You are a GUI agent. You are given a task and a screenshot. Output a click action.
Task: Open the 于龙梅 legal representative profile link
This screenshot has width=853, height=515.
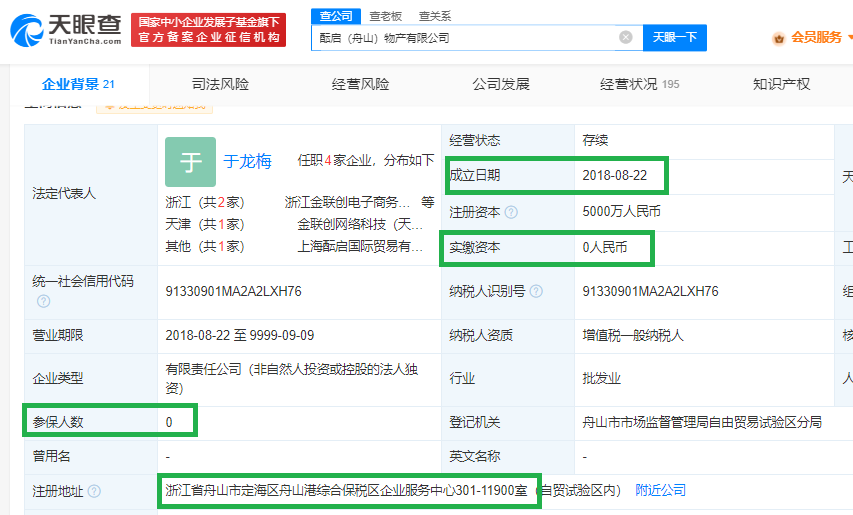click(248, 161)
